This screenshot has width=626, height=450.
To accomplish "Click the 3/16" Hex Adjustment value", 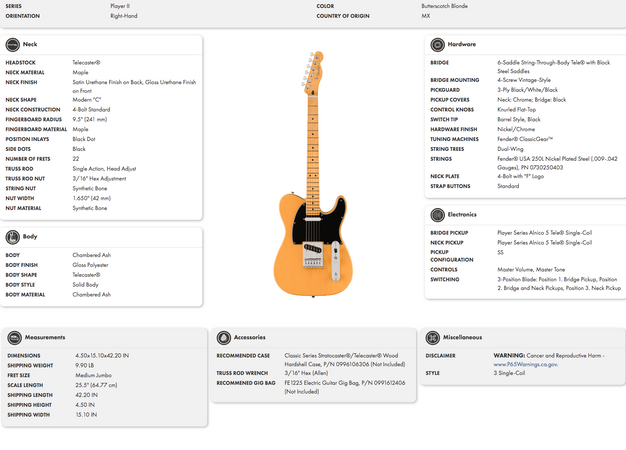I will tap(99, 178).
